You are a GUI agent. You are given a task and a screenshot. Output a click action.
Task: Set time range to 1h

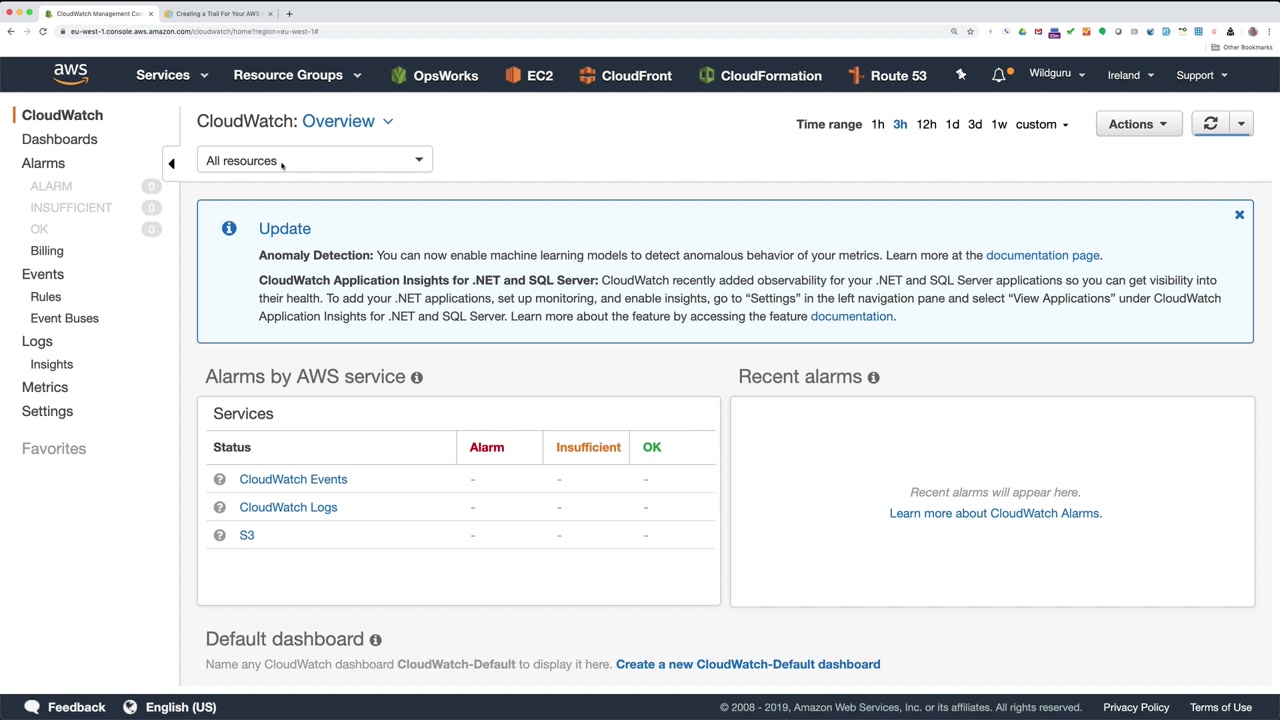point(878,124)
